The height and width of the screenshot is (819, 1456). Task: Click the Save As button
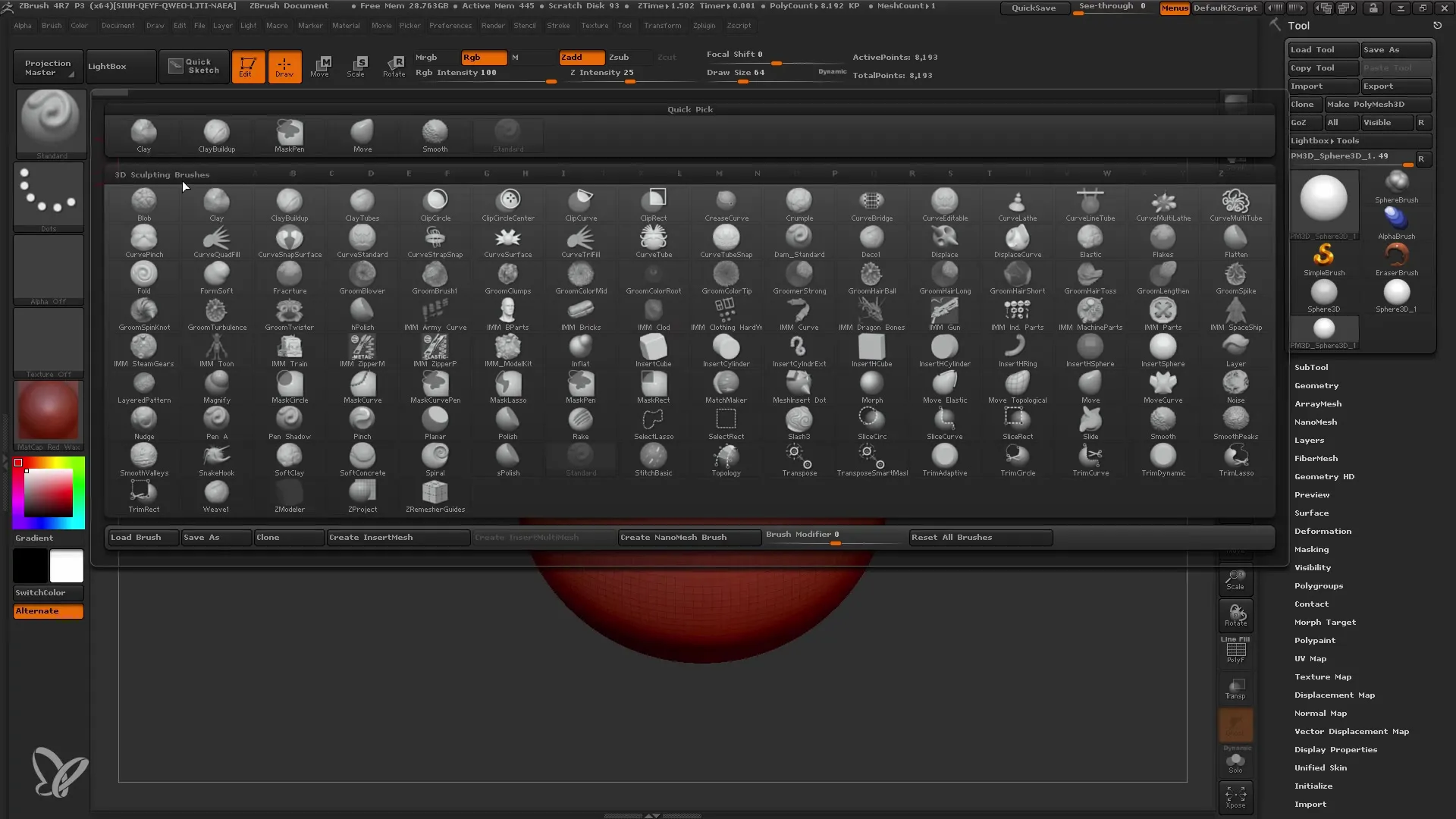pyautogui.click(x=1392, y=49)
